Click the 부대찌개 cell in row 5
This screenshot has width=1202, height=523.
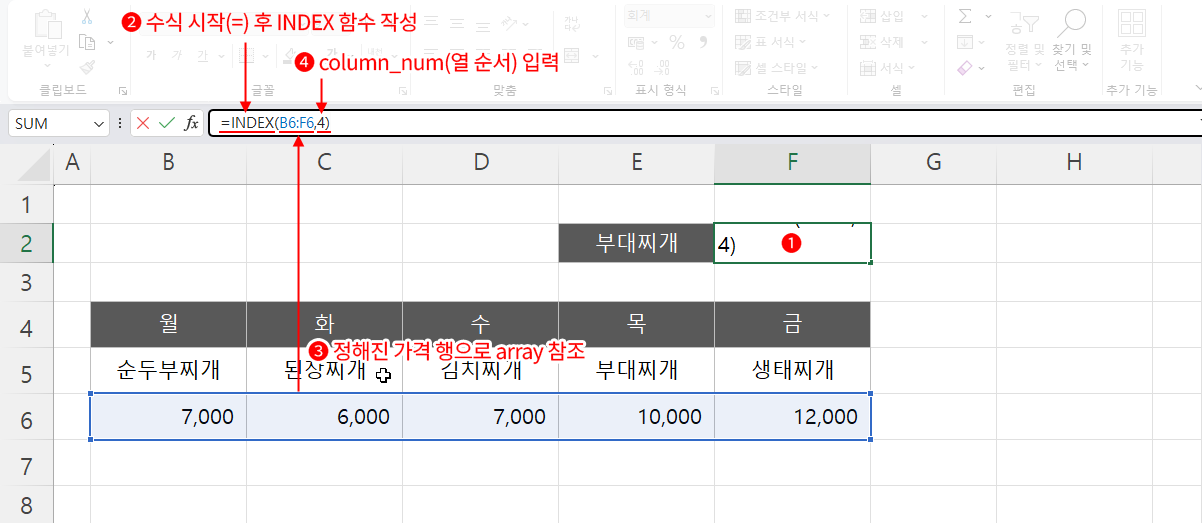point(636,371)
